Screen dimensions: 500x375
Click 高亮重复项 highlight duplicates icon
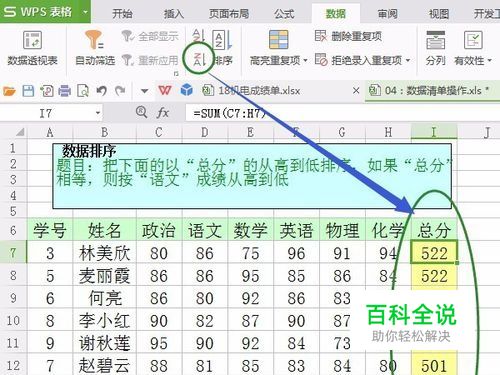278,40
